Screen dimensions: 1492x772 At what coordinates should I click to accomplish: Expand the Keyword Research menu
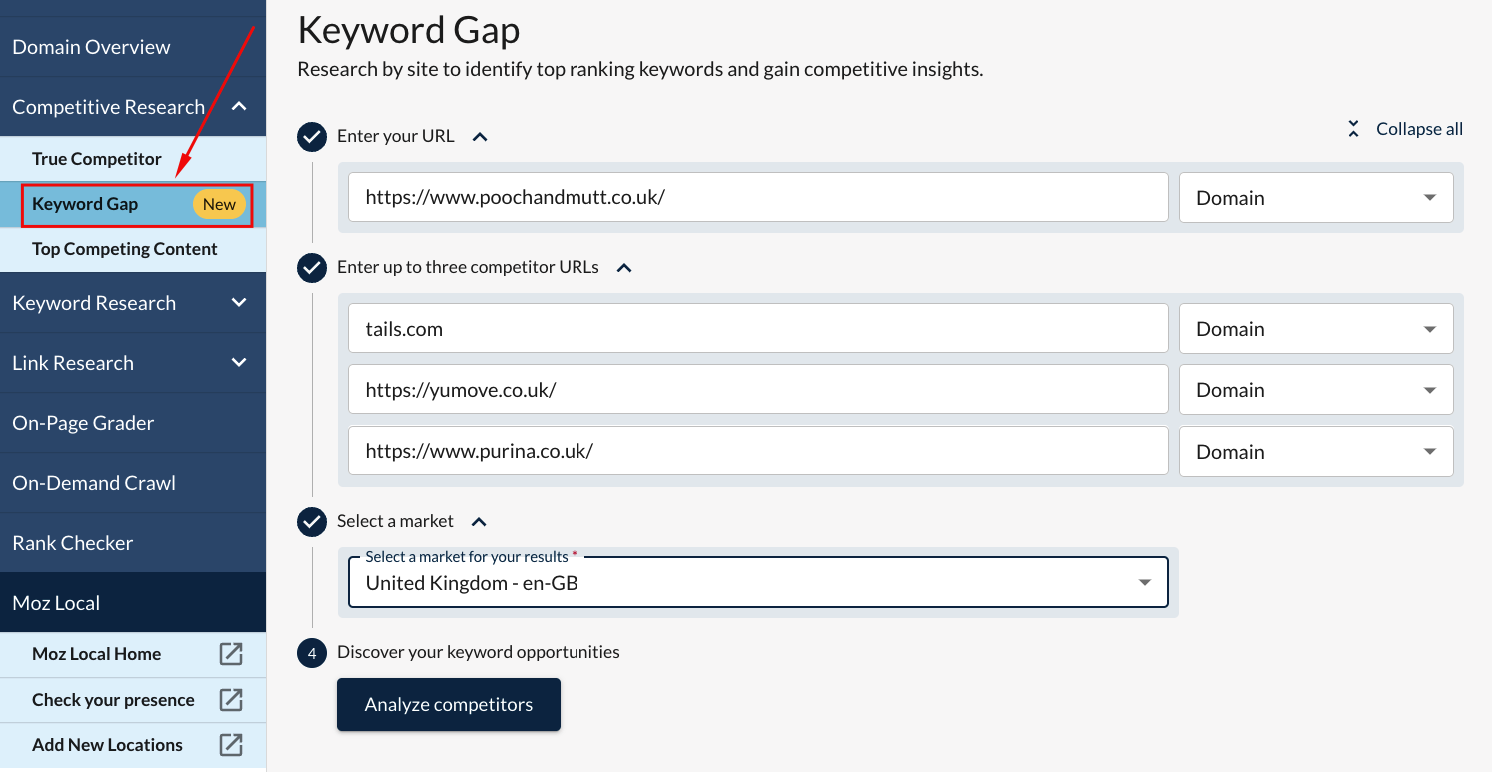pyautogui.click(x=239, y=303)
